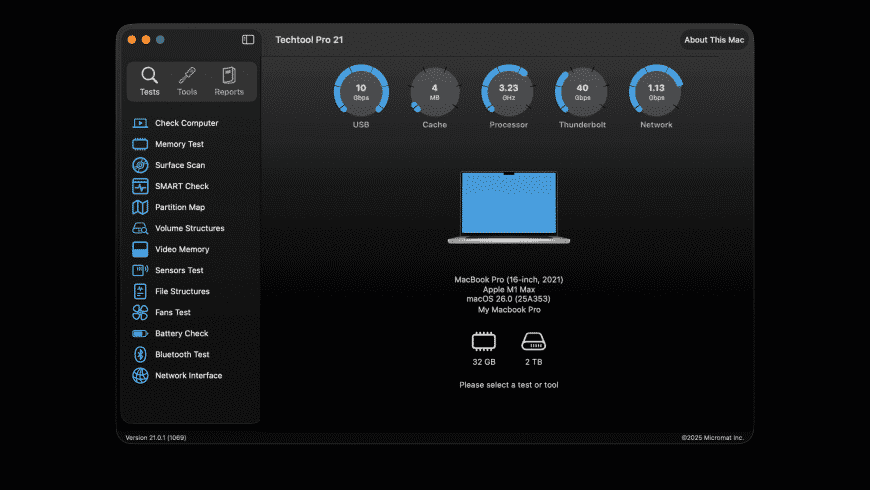Screen dimensions: 870x490
Task: Click the Video Memory display icon
Action: click(140, 250)
